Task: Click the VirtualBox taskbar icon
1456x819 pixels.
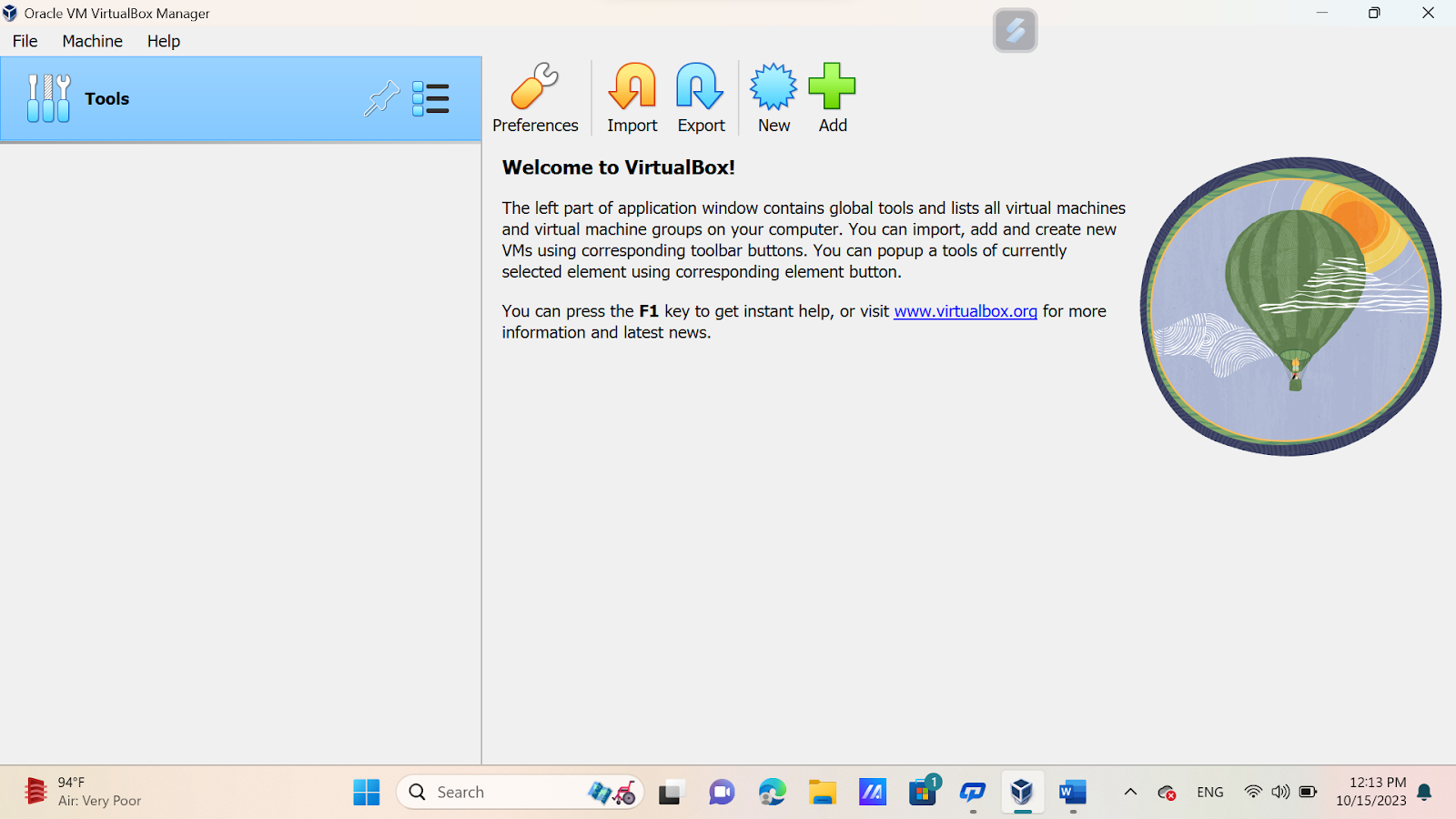Action: pyautogui.click(x=1022, y=793)
